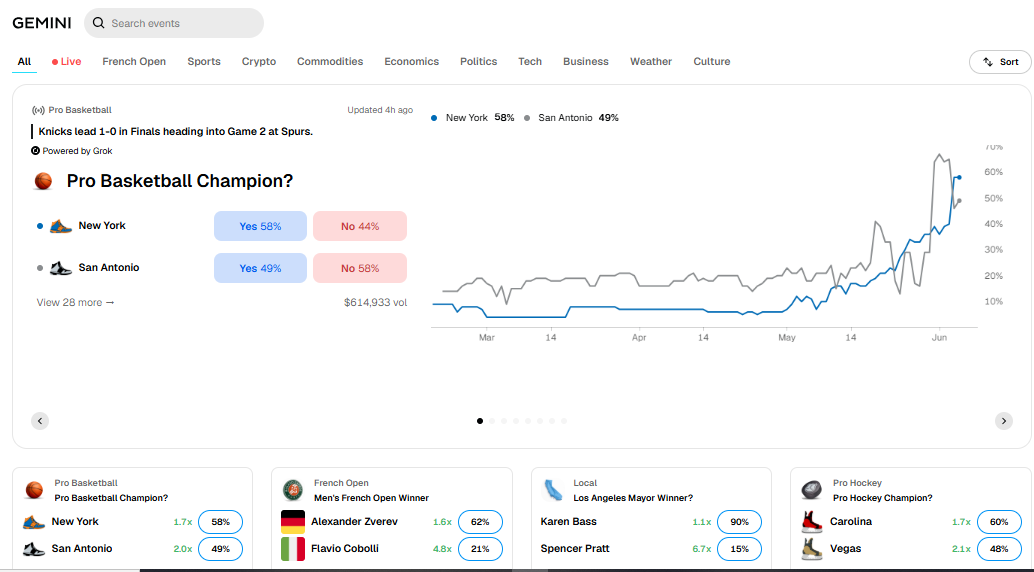Open Pro Basketball Champion? featured title
This screenshot has width=1034, height=572.
[179, 181]
